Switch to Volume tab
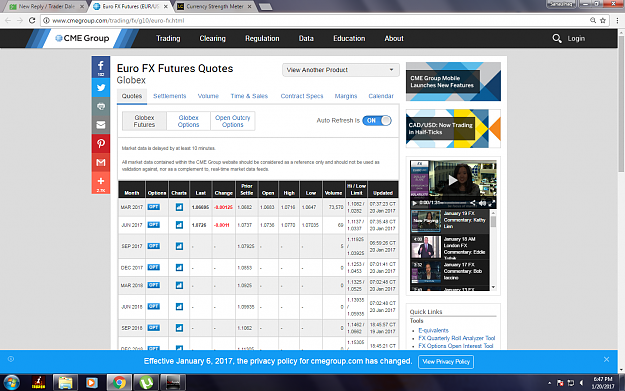Image resolution: width=625 pixels, height=391 pixels. tap(208, 96)
